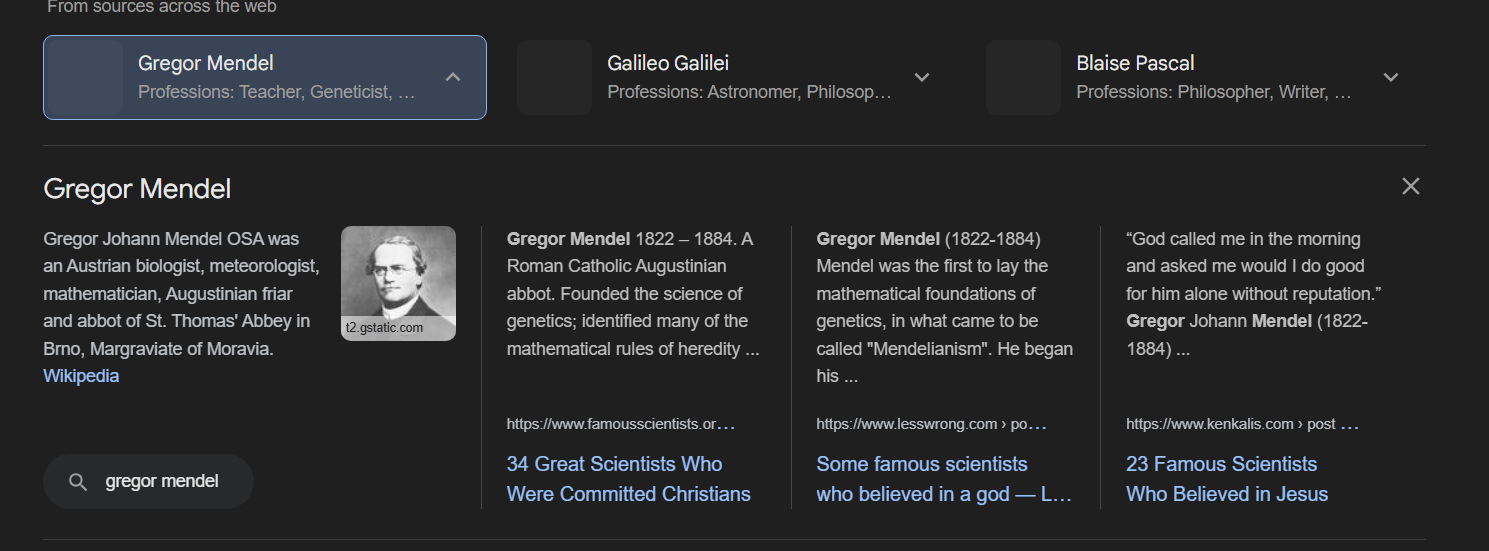The image size is (1489, 551).
Task: Open the Wikipedia link
Action: [x=81, y=376]
